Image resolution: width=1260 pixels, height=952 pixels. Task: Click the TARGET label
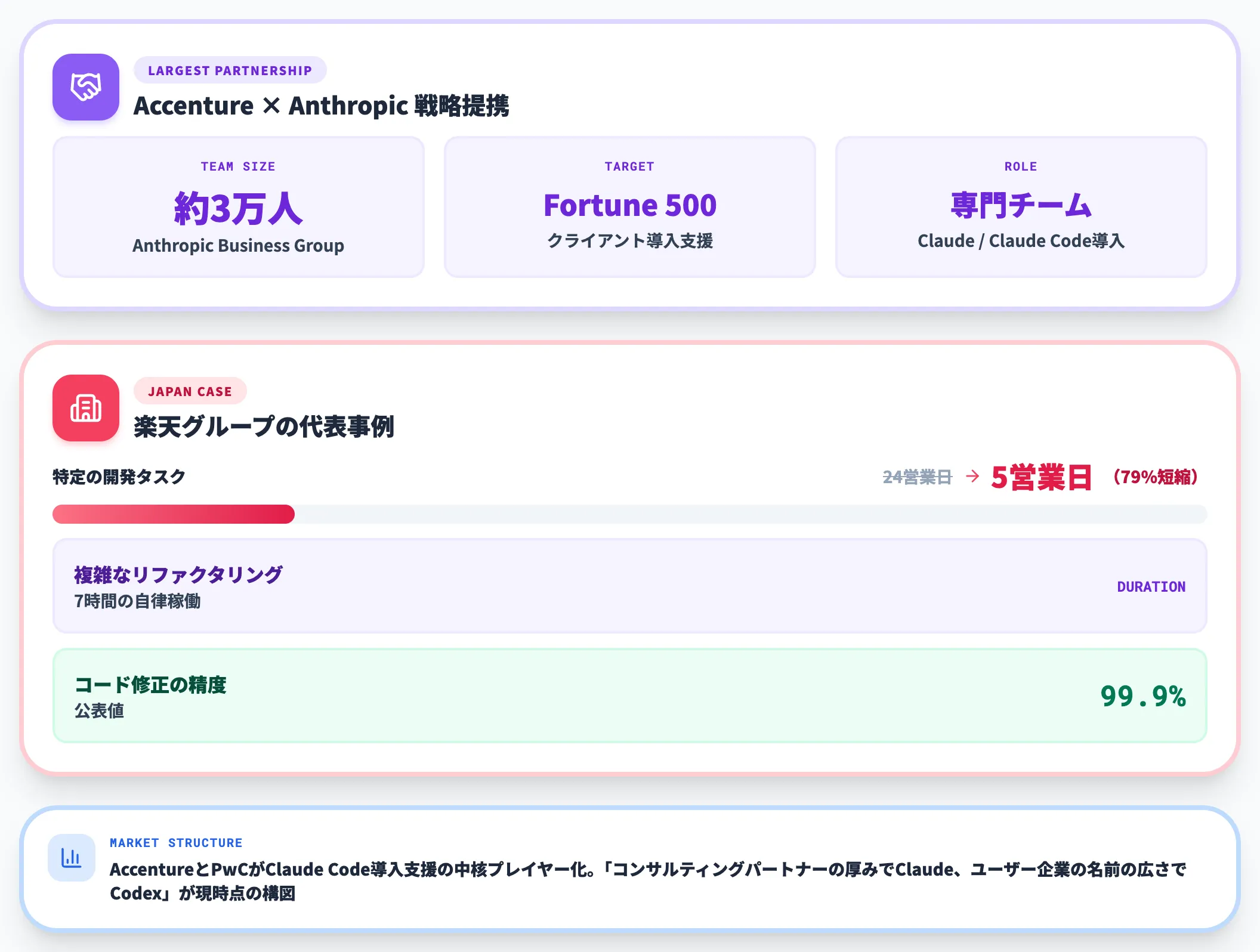coord(630,166)
